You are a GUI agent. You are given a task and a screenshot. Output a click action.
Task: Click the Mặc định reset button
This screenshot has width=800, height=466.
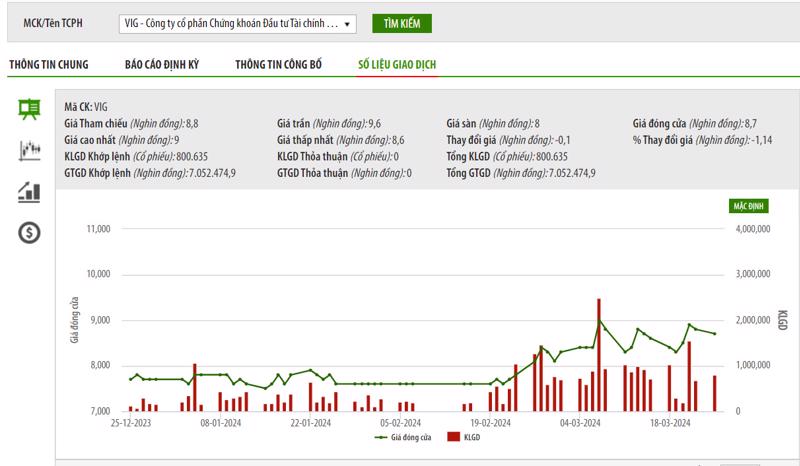(749, 205)
